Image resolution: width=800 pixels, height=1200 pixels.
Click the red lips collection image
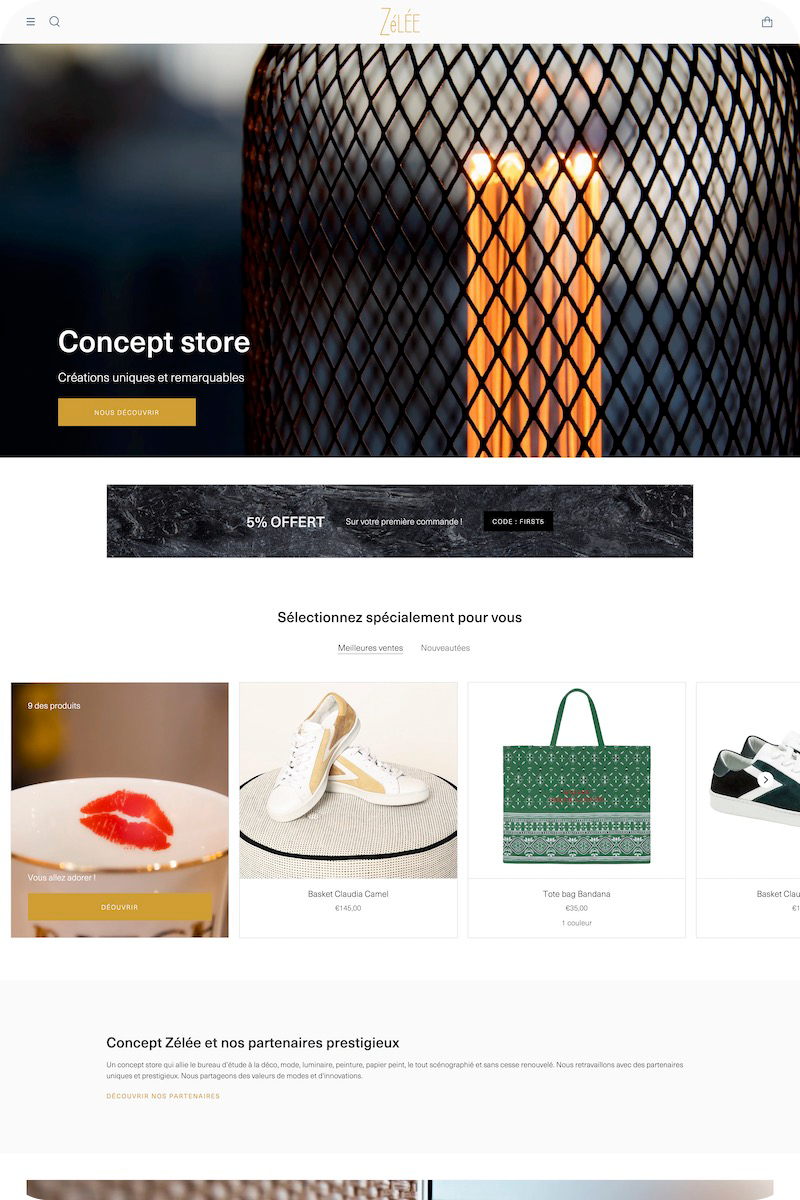pos(120,810)
